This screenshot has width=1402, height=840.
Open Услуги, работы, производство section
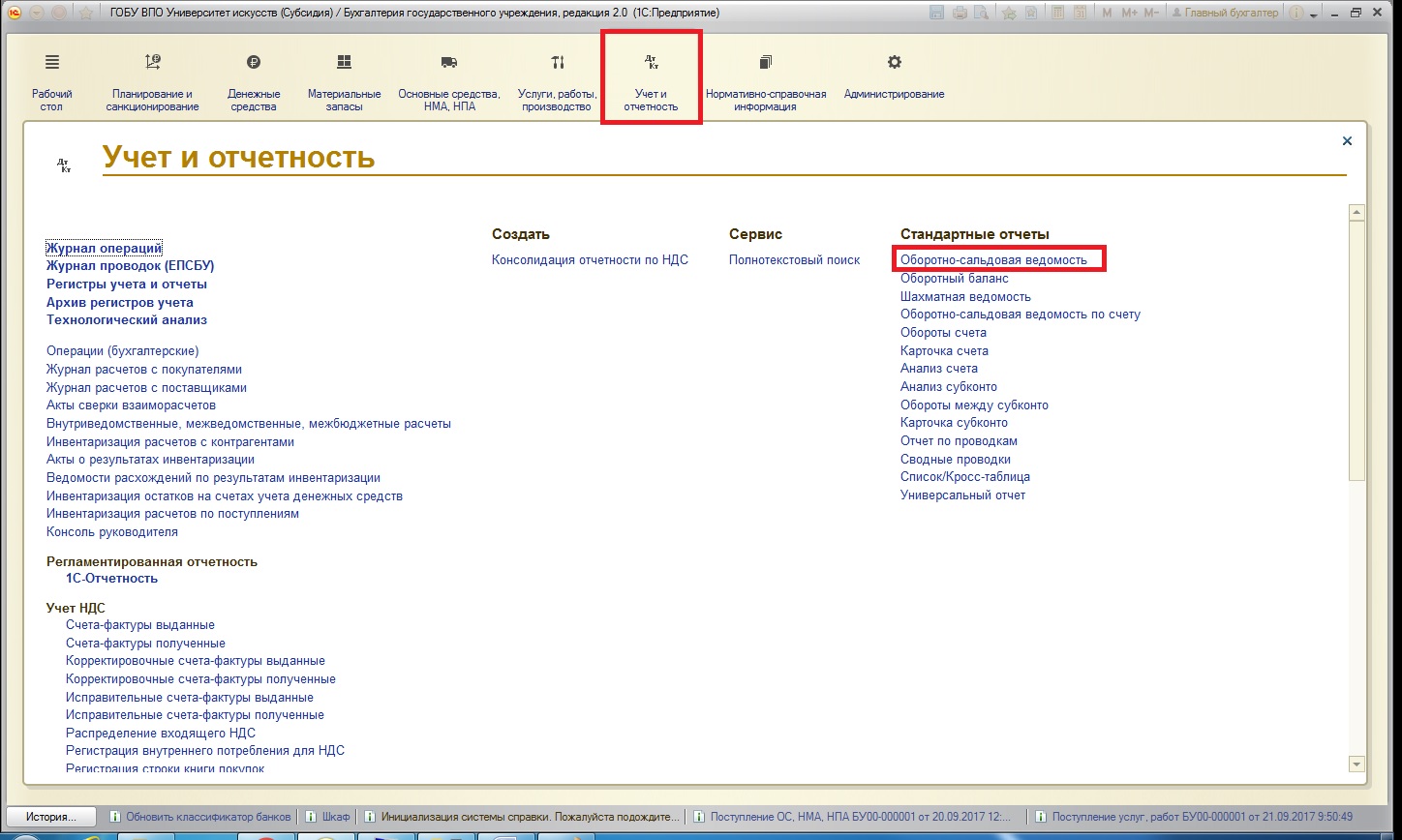click(557, 83)
